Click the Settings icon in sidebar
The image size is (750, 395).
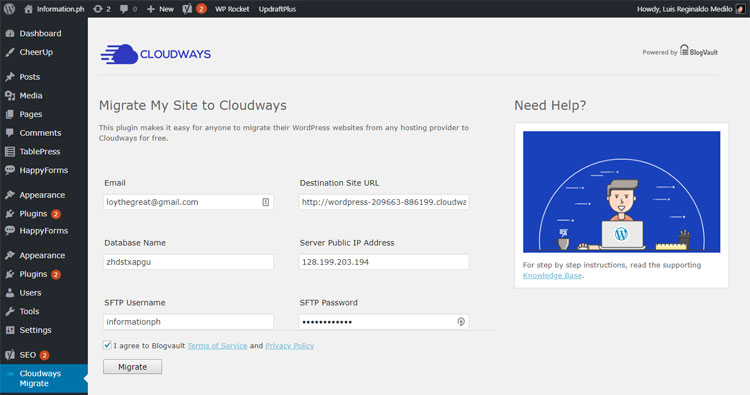tap(10, 330)
